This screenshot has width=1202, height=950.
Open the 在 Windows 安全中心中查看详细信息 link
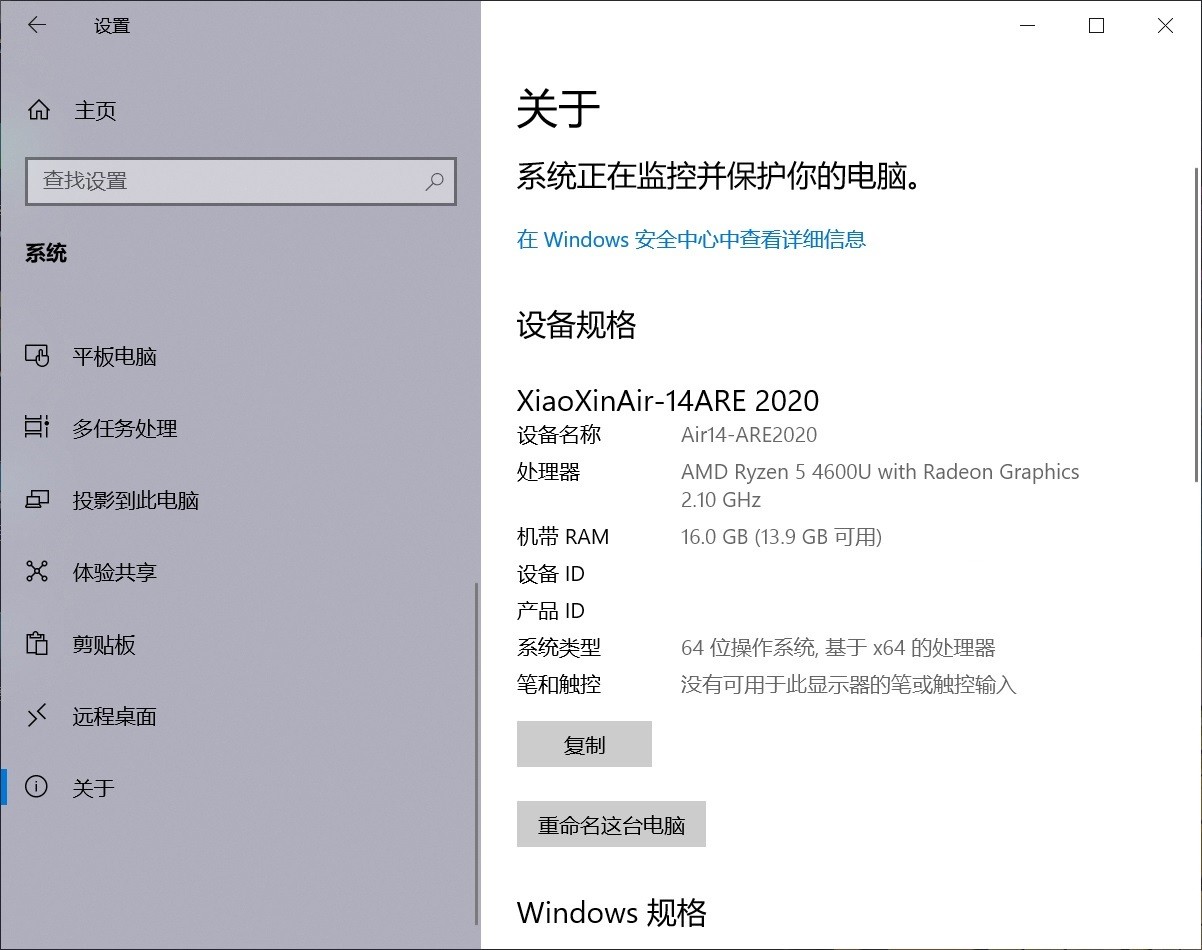click(x=691, y=240)
